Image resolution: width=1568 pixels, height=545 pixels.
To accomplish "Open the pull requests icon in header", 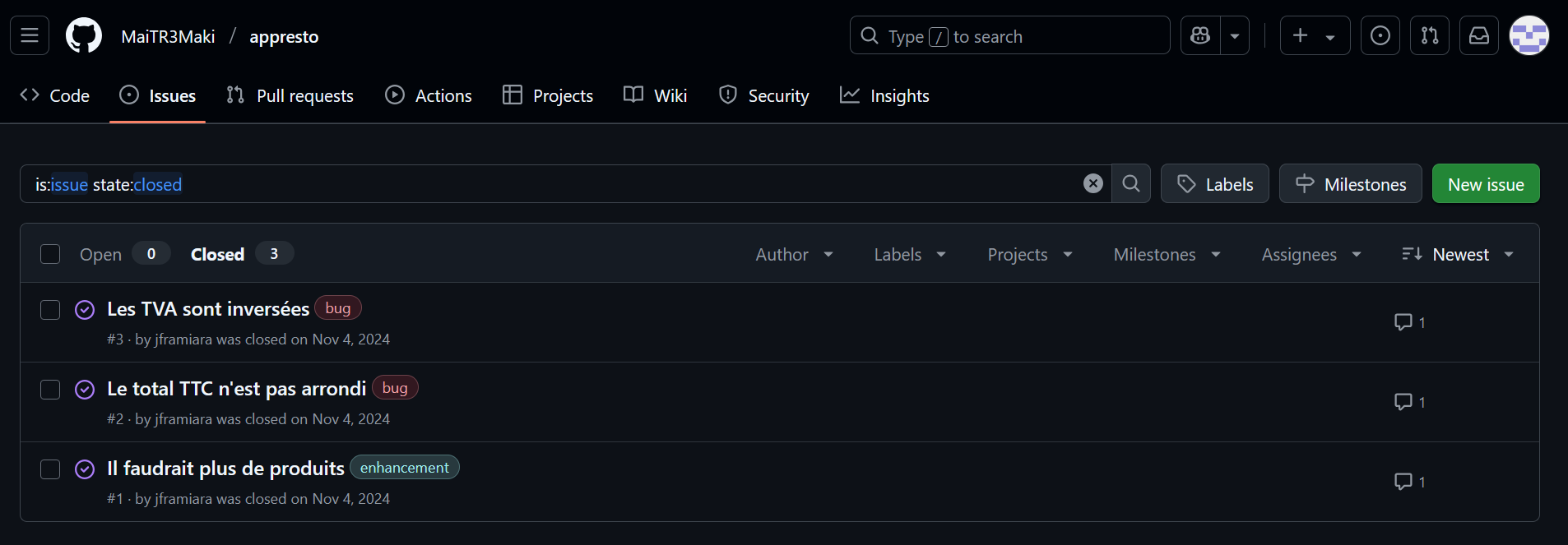I will coord(1430,35).
